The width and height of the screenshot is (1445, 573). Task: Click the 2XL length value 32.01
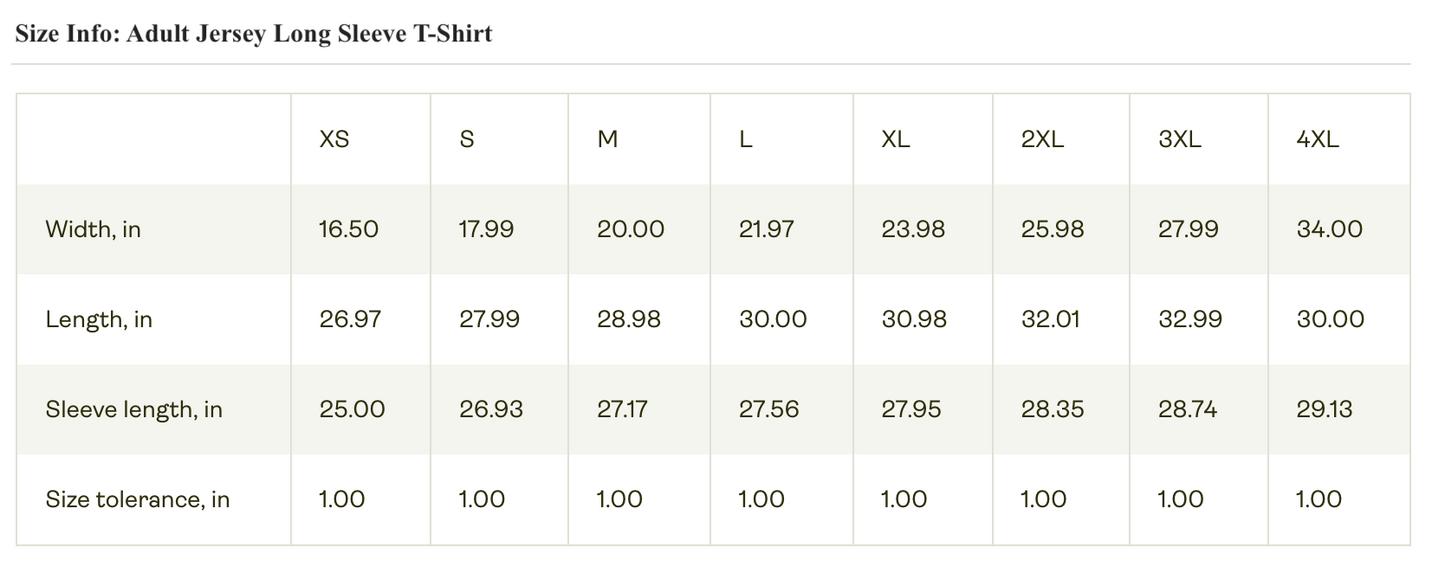pos(1052,320)
